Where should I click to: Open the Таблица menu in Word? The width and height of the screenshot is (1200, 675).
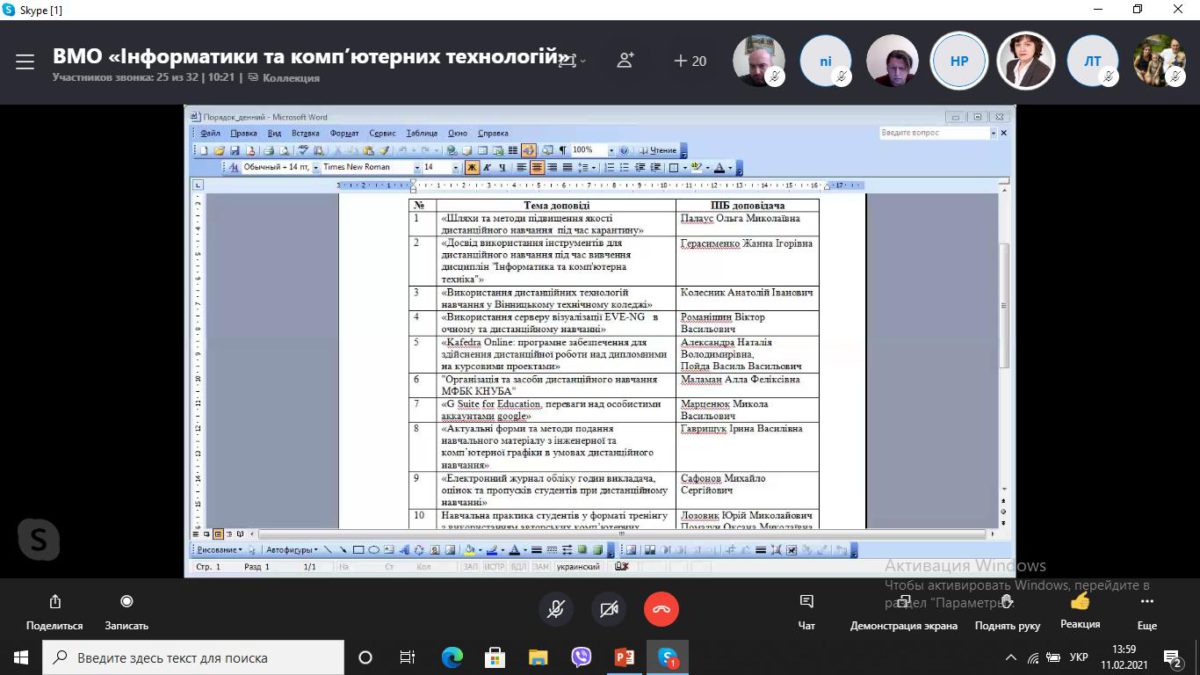[x=422, y=133]
